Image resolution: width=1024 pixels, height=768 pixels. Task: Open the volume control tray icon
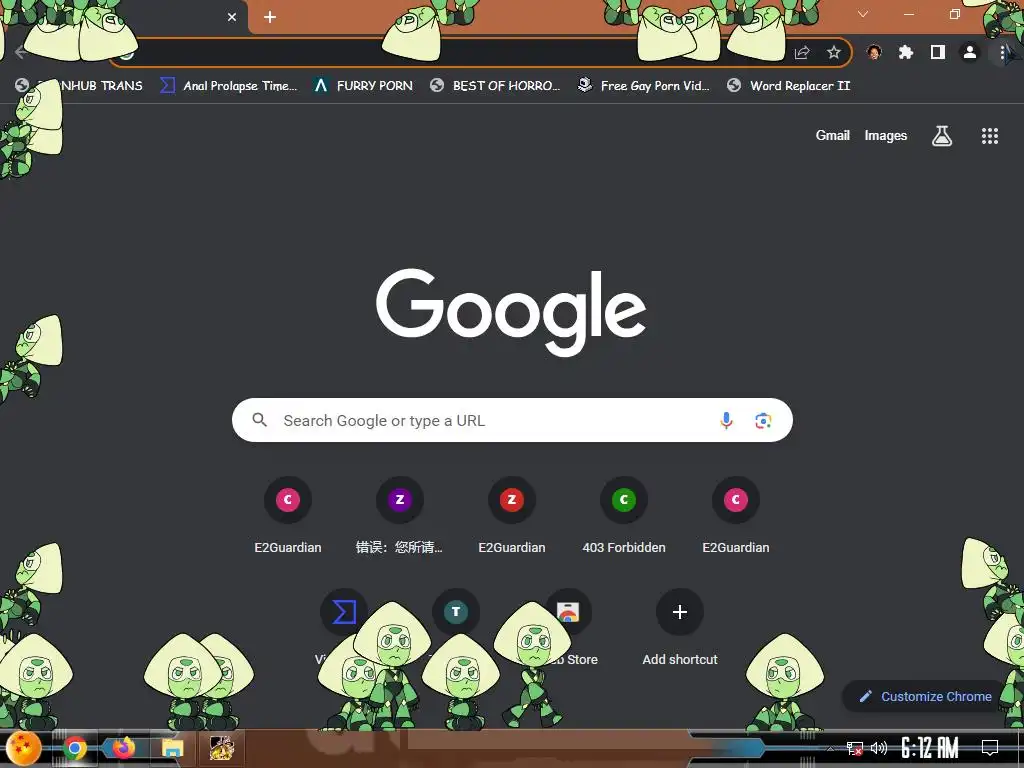click(x=879, y=748)
